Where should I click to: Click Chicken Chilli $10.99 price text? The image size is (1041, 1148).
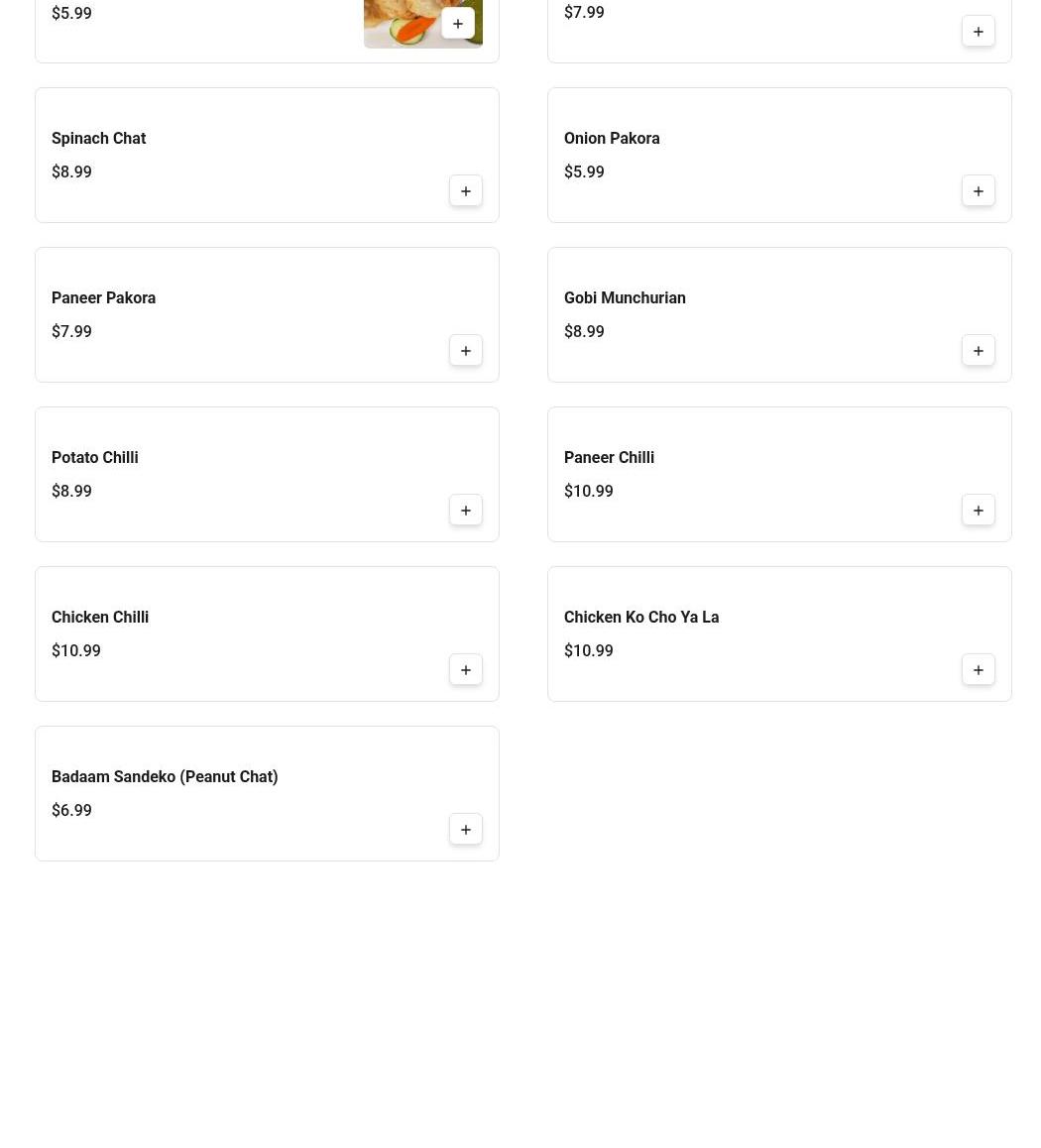click(75, 651)
